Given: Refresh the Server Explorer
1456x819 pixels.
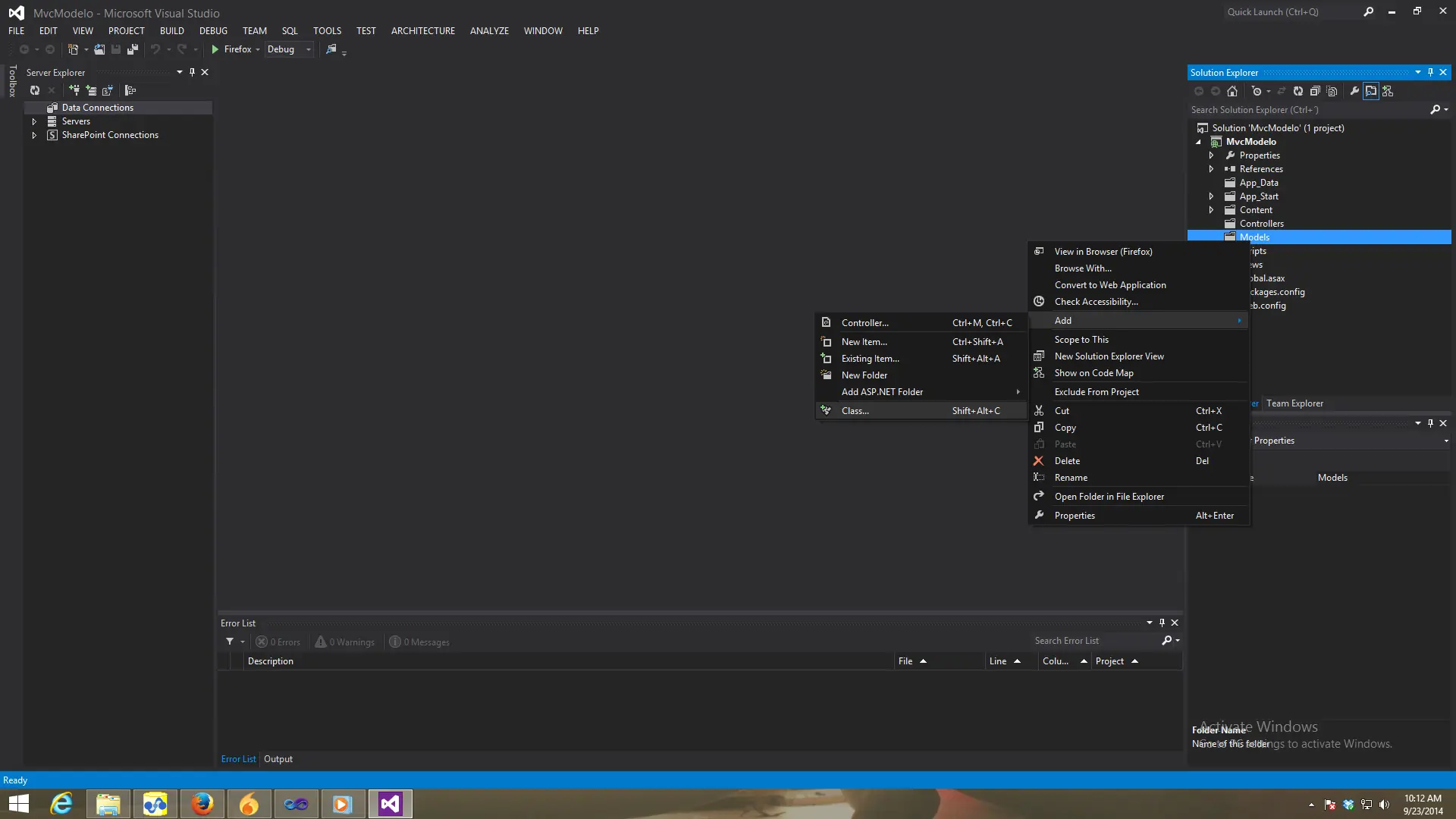Looking at the screenshot, I should point(35,90).
